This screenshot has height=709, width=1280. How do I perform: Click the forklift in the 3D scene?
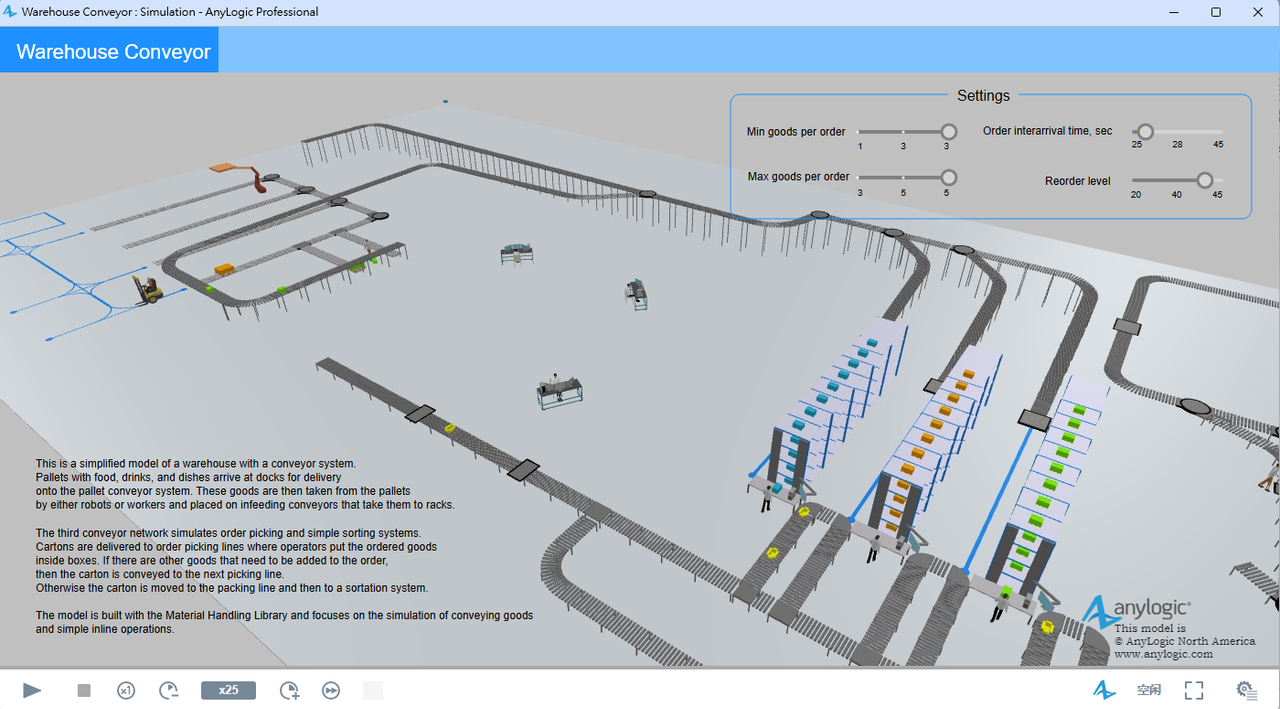coord(150,291)
